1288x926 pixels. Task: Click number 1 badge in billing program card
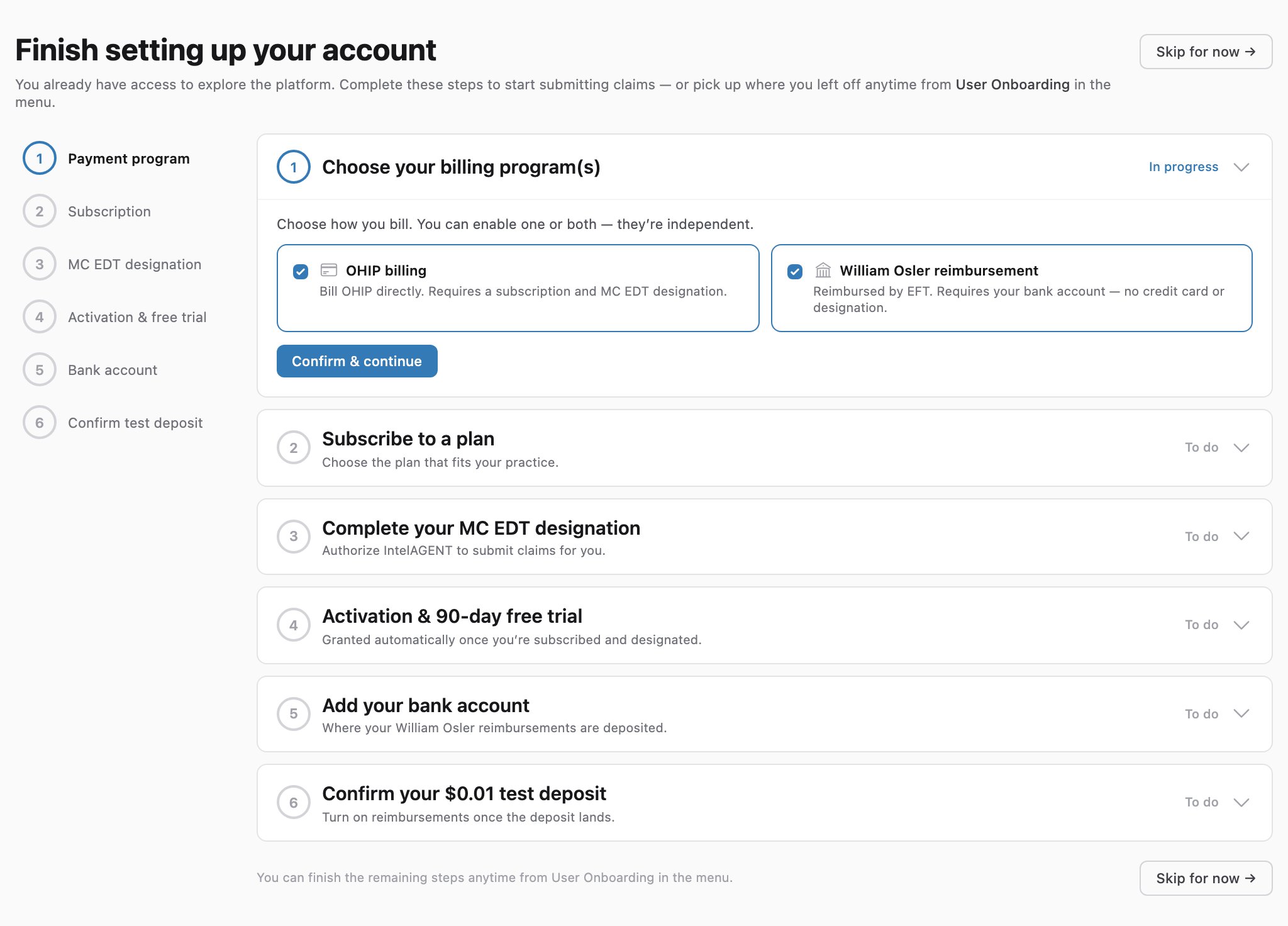pyautogui.click(x=294, y=167)
